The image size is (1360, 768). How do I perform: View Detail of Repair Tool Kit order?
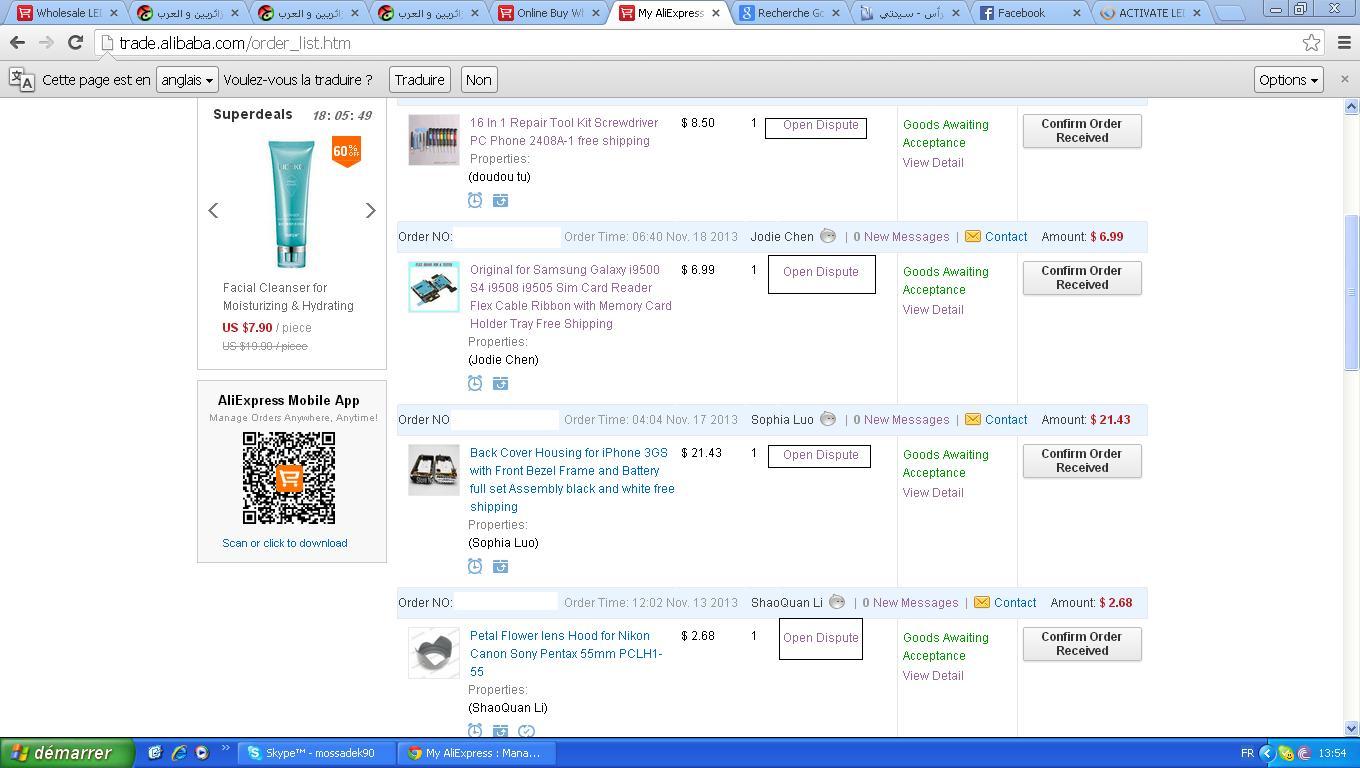(x=933, y=163)
